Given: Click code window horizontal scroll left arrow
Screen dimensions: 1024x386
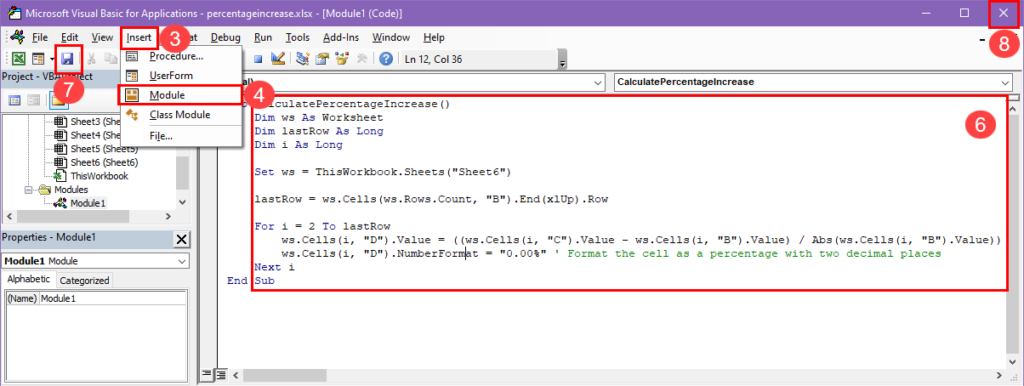Looking at the screenshot, I should (x=236, y=376).
